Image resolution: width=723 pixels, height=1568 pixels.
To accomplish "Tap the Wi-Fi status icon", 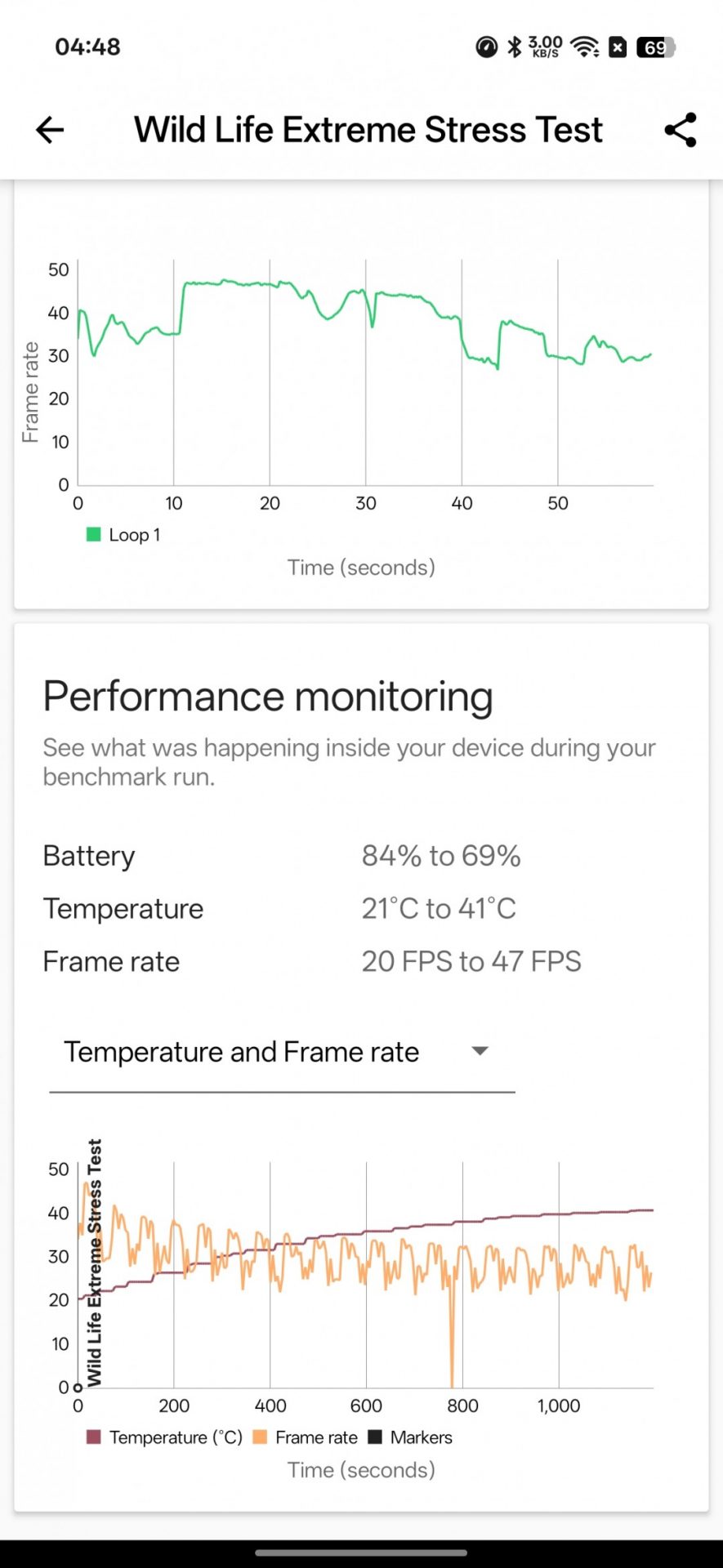I will point(584,47).
